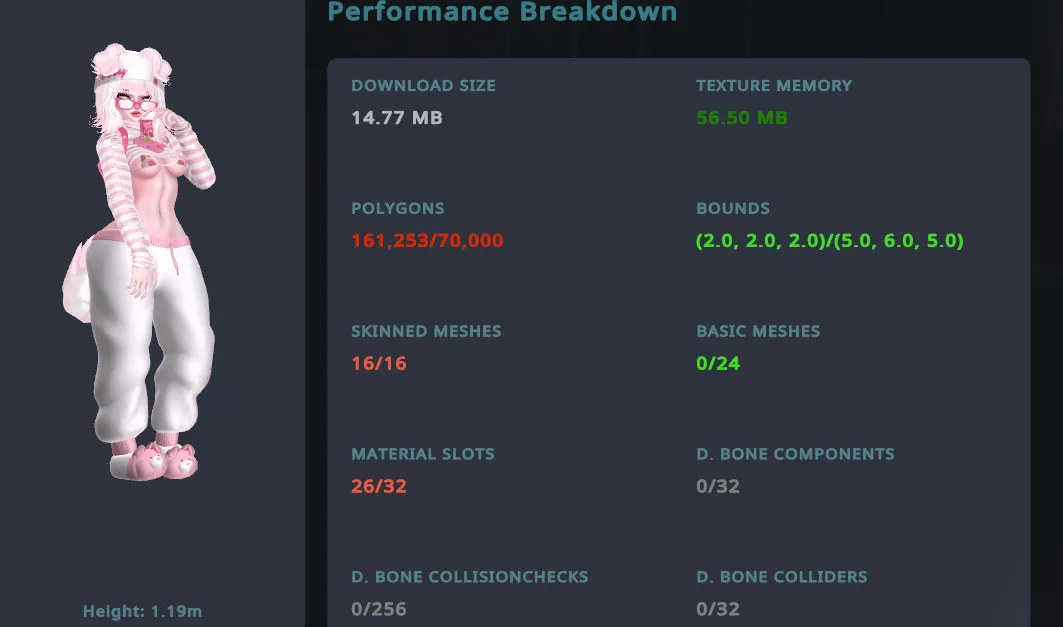
Task: Click the 16/16 skinned meshes value
Action: (x=378, y=363)
